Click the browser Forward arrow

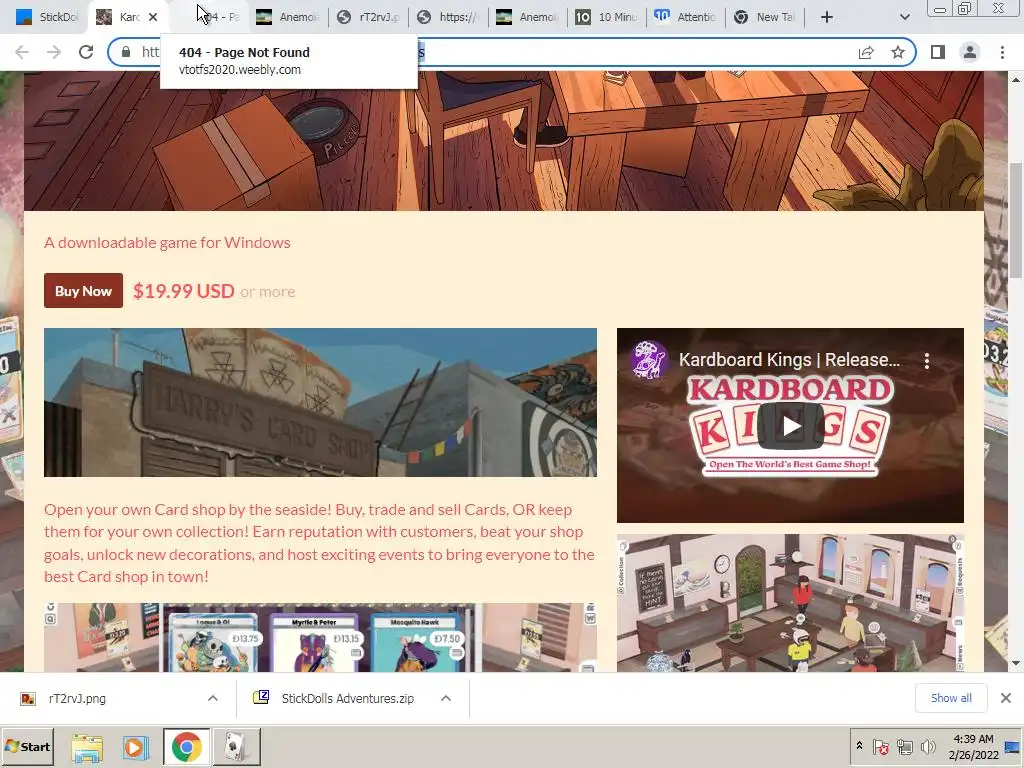54,52
